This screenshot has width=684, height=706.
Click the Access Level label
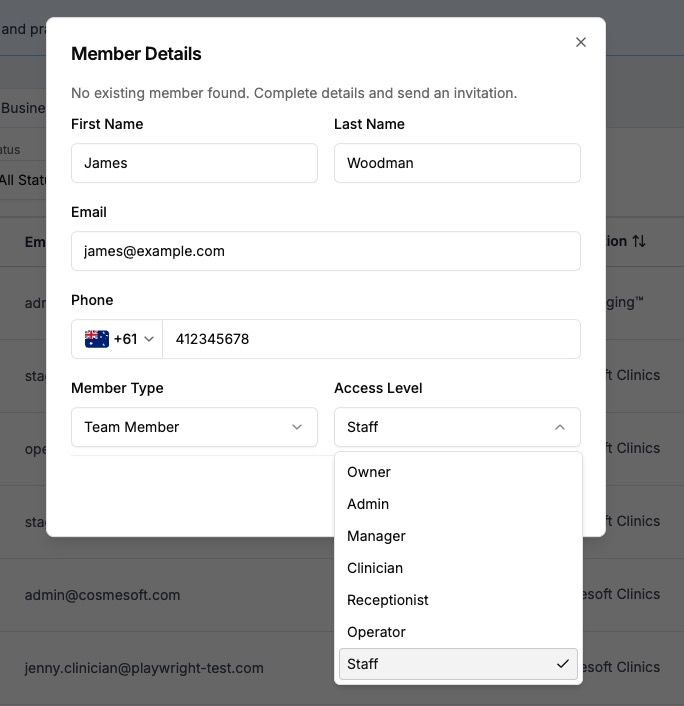(x=378, y=388)
